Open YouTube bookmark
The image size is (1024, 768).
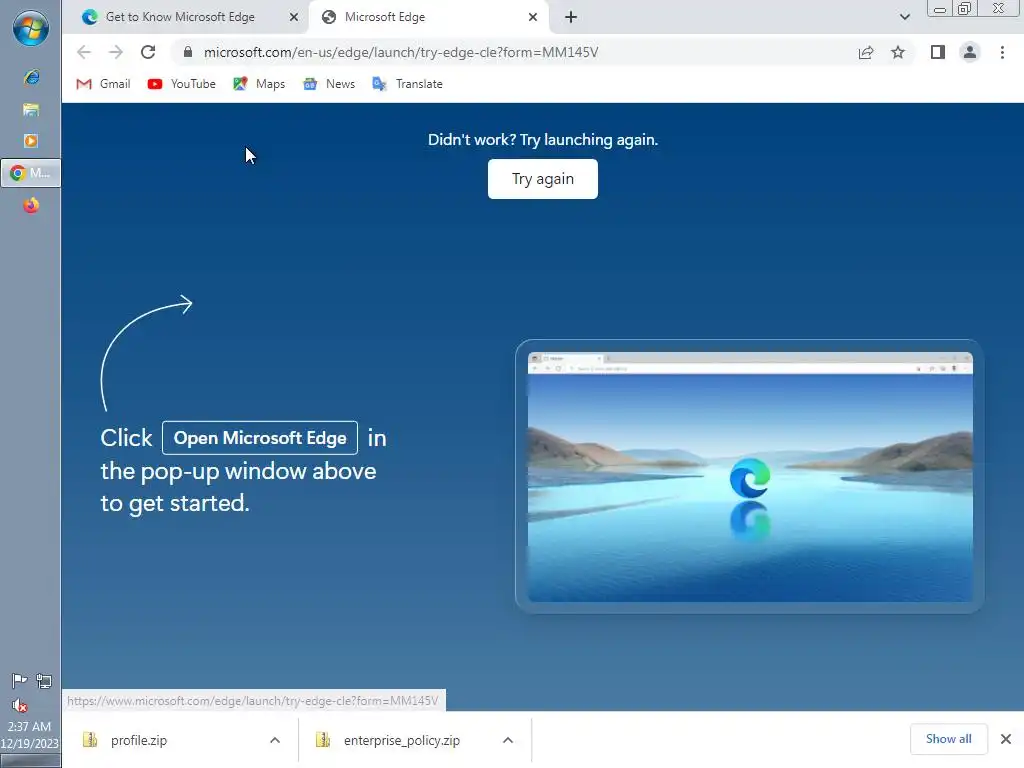click(x=182, y=84)
